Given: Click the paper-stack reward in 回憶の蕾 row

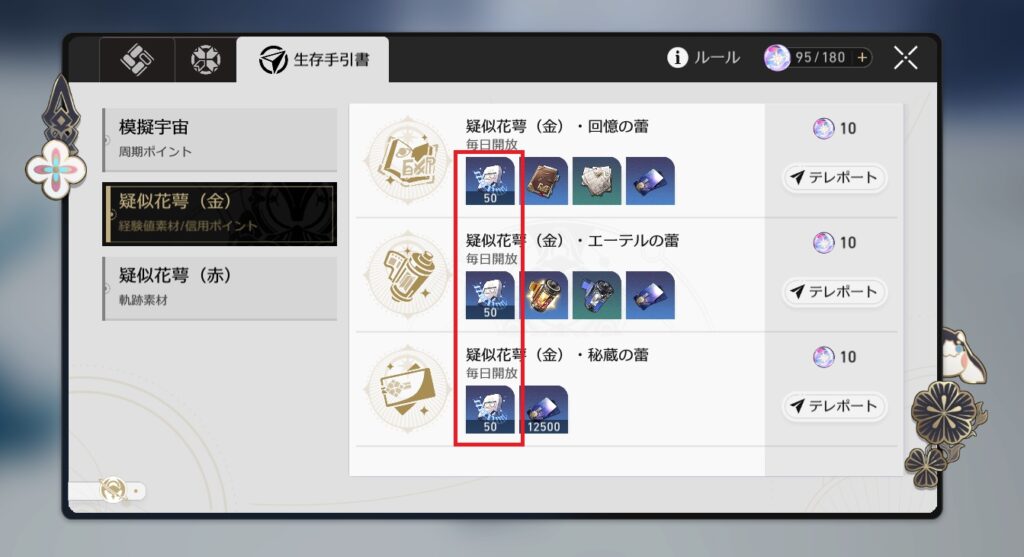Looking at the screenshot, I should pos(597,181).
